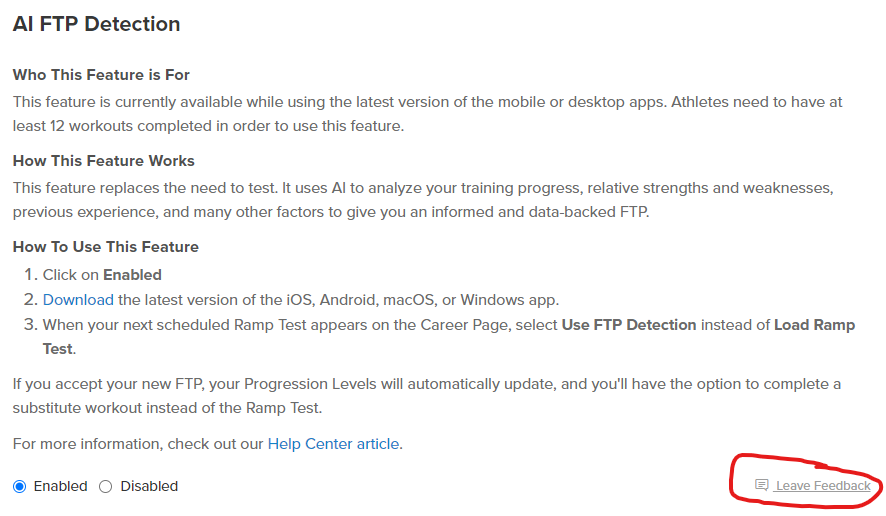Click the step mentioning iOS, Android, macOS apps
Viewport: 886px width, 516px height.
click(x=301, y=300)
